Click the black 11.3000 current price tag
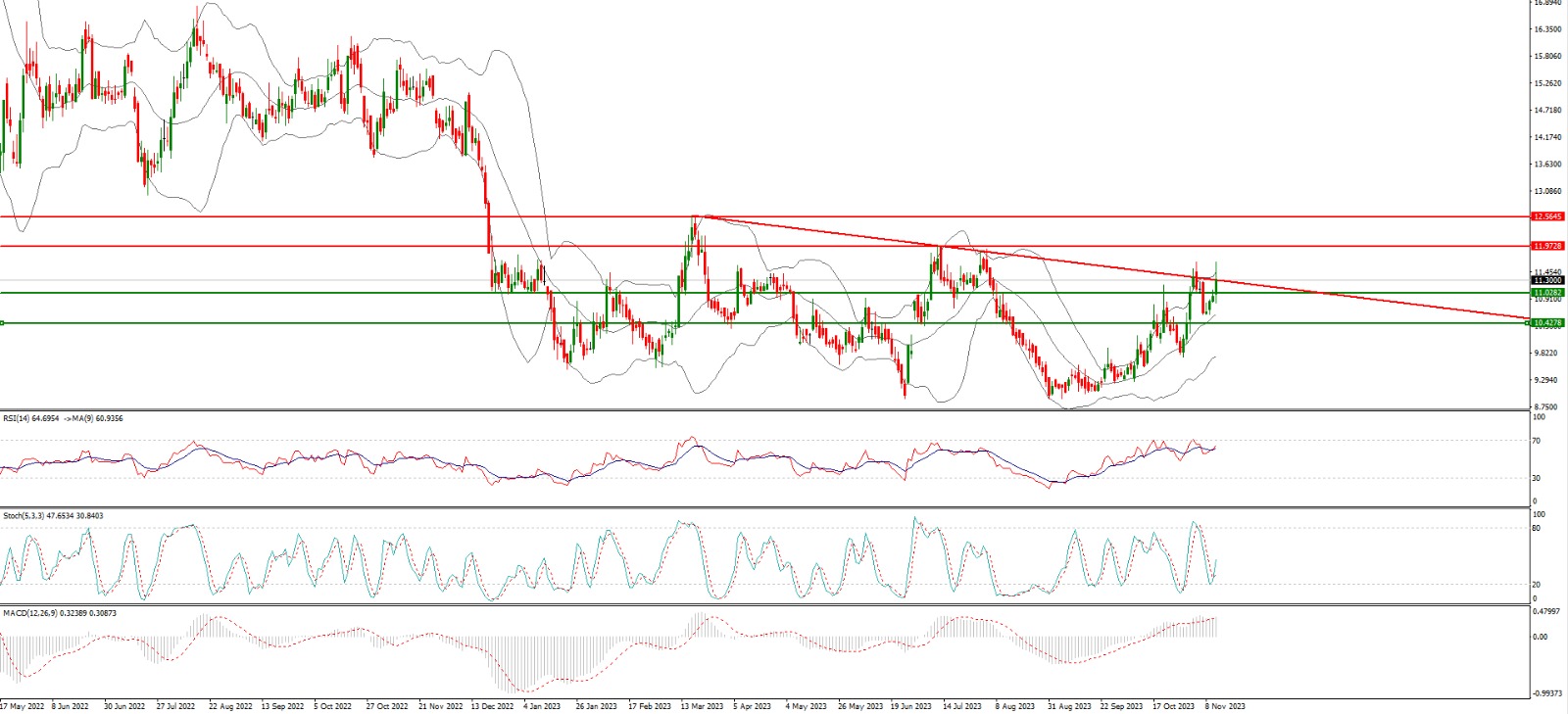 tap(1547, 280)
